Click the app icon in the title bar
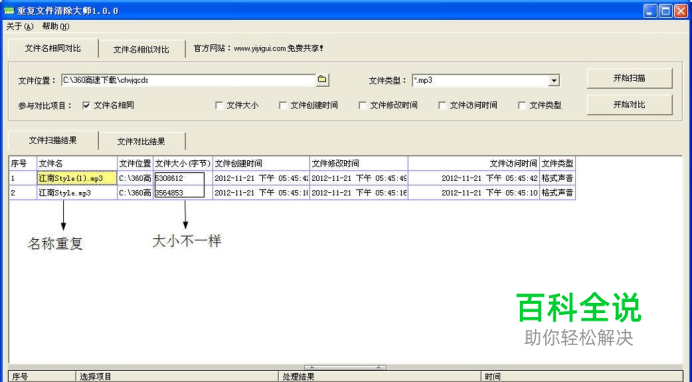 click(8, 11)
